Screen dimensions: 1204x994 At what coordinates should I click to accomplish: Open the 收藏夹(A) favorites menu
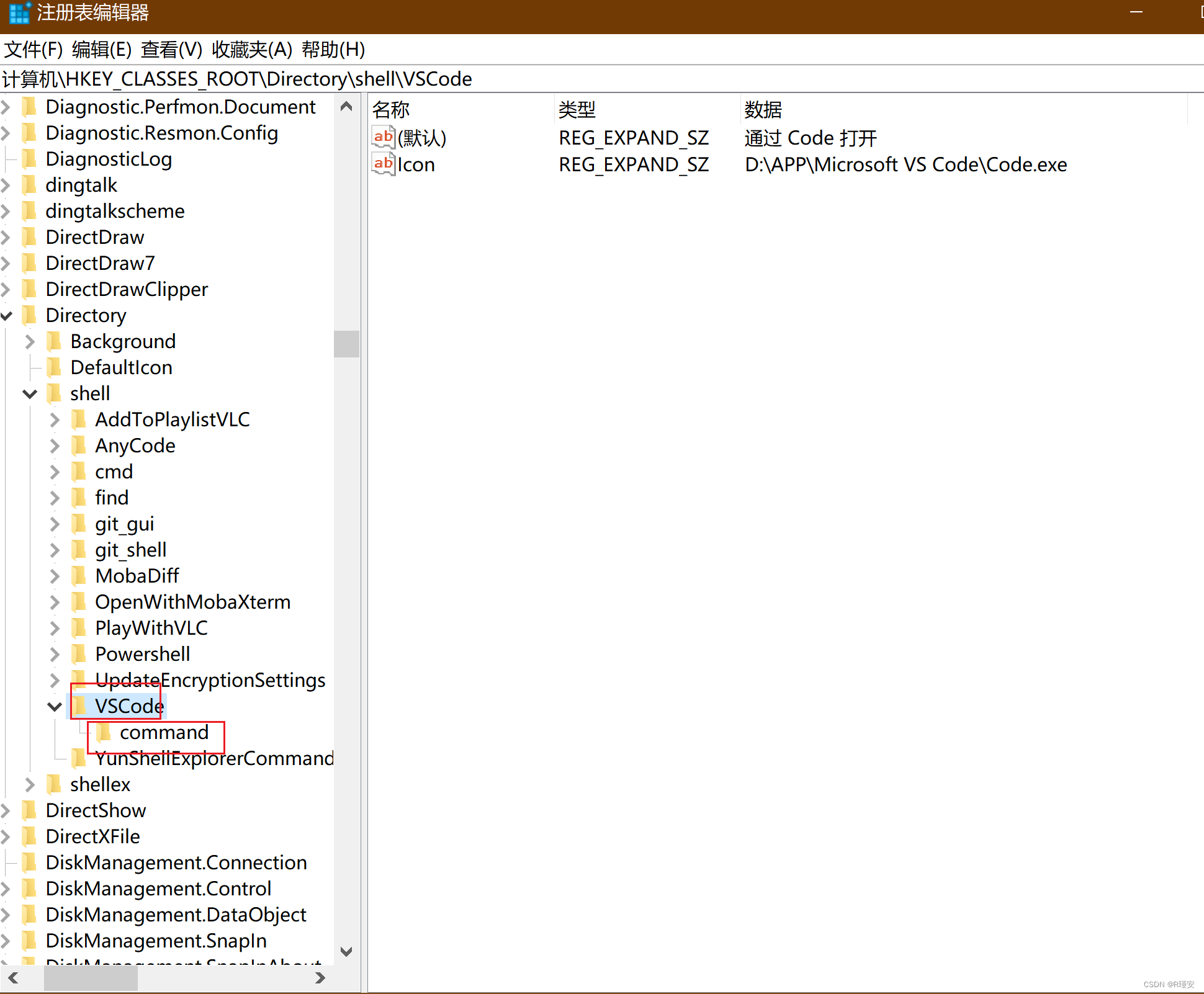click(251, 50)
